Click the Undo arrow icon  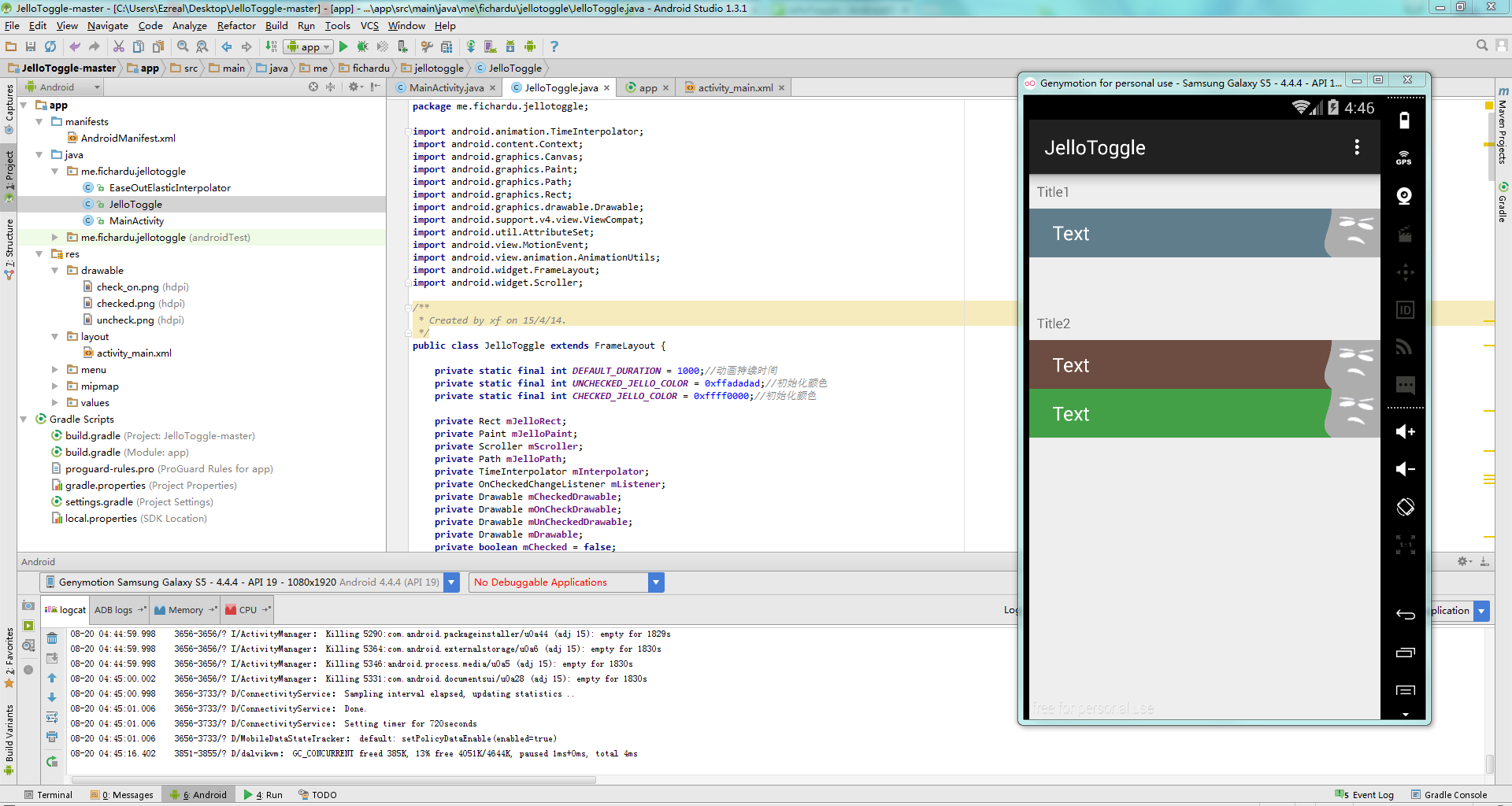[75, 46]
